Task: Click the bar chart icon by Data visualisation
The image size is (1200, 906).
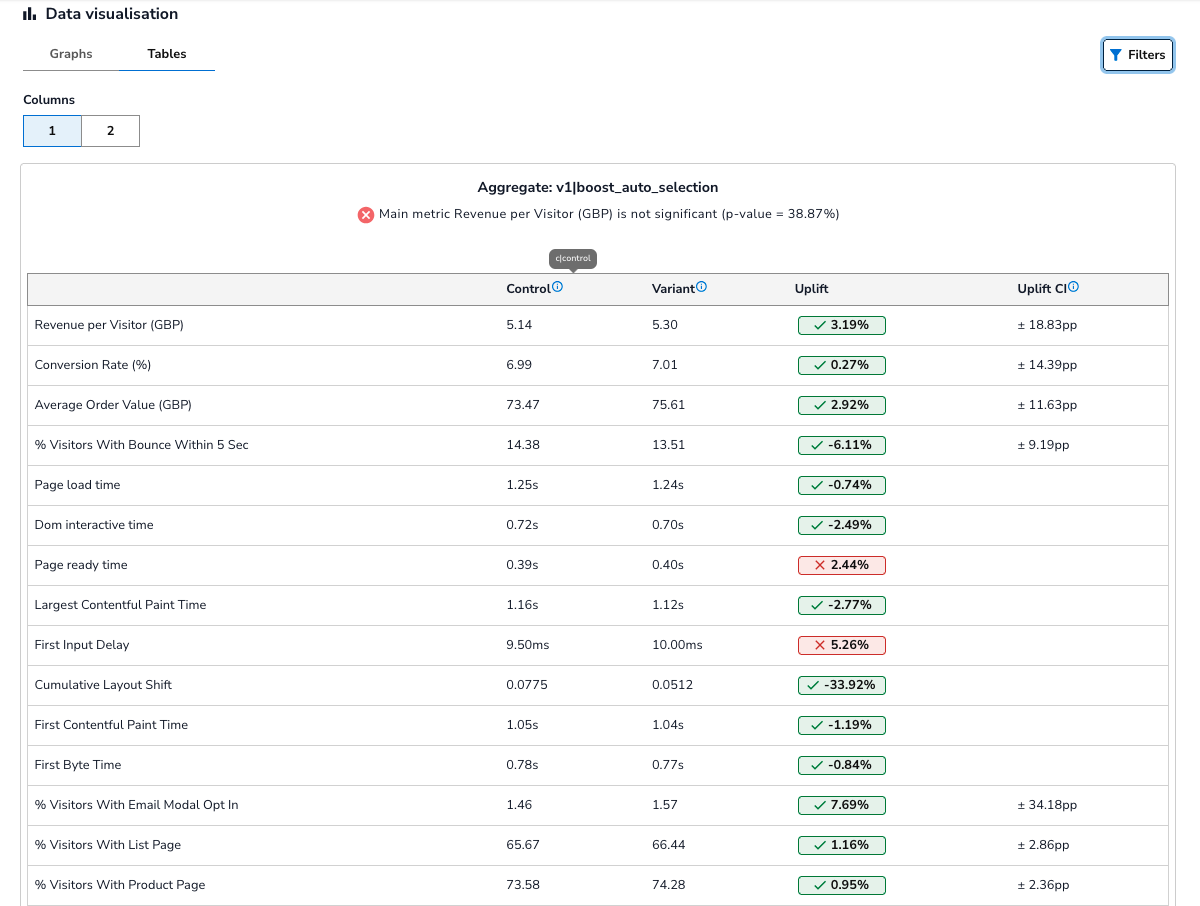Action: click(30, 14)
